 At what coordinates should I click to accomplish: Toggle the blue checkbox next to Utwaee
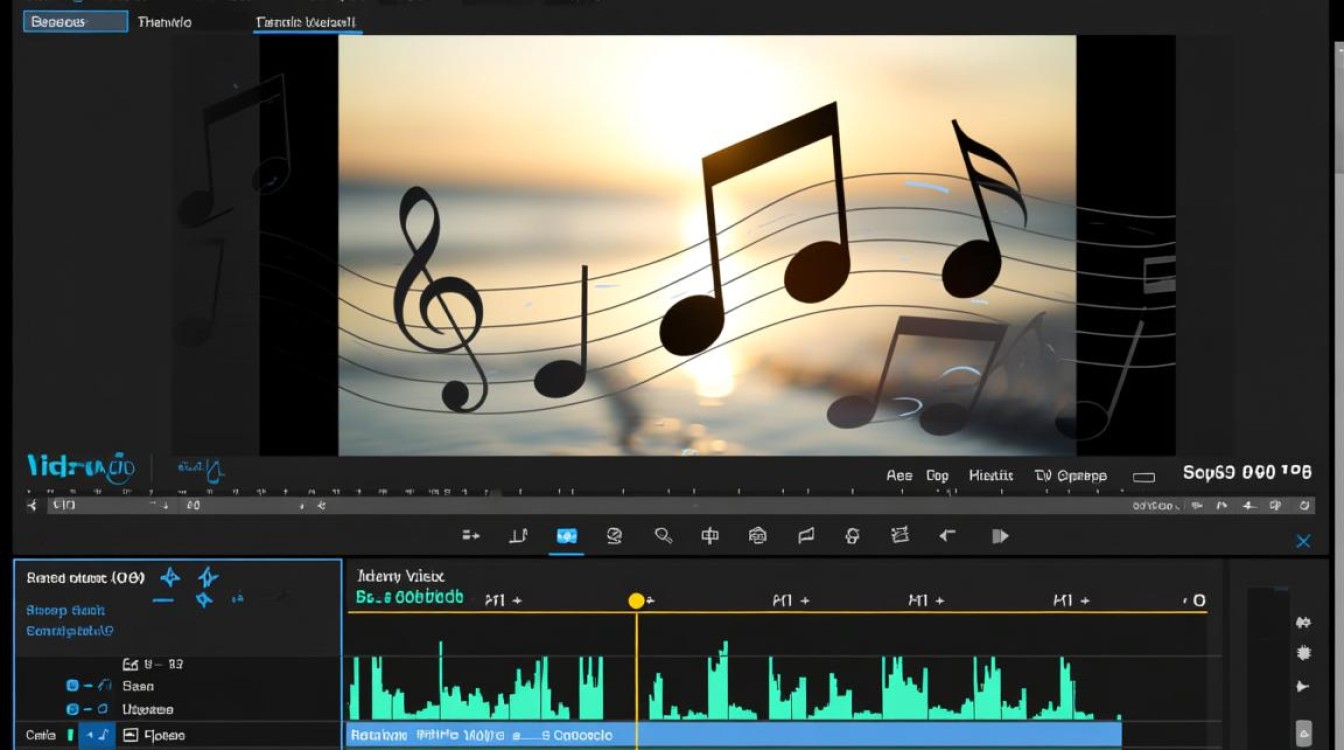(x=72, y=709)
